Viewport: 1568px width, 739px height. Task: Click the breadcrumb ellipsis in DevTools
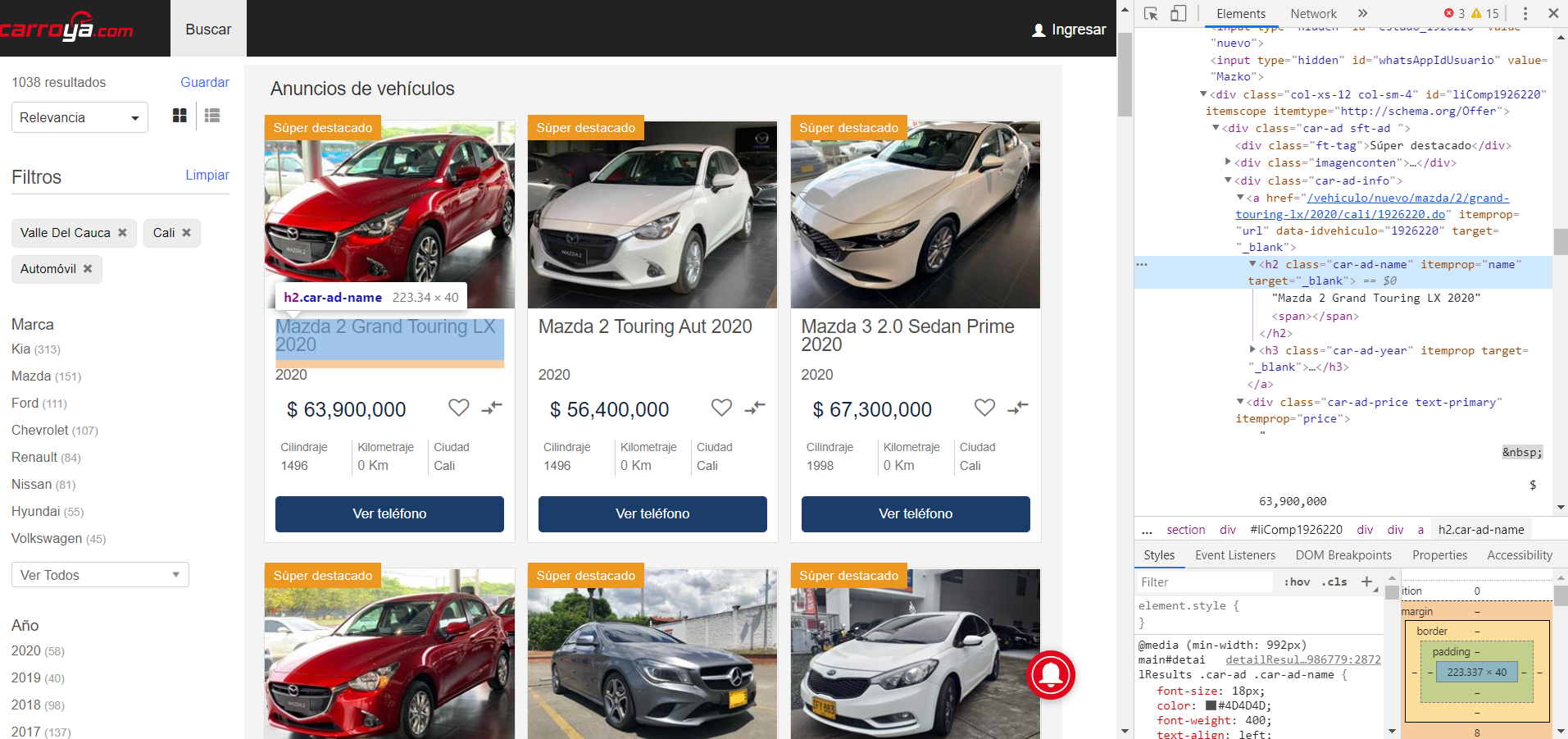[1147, 530]
